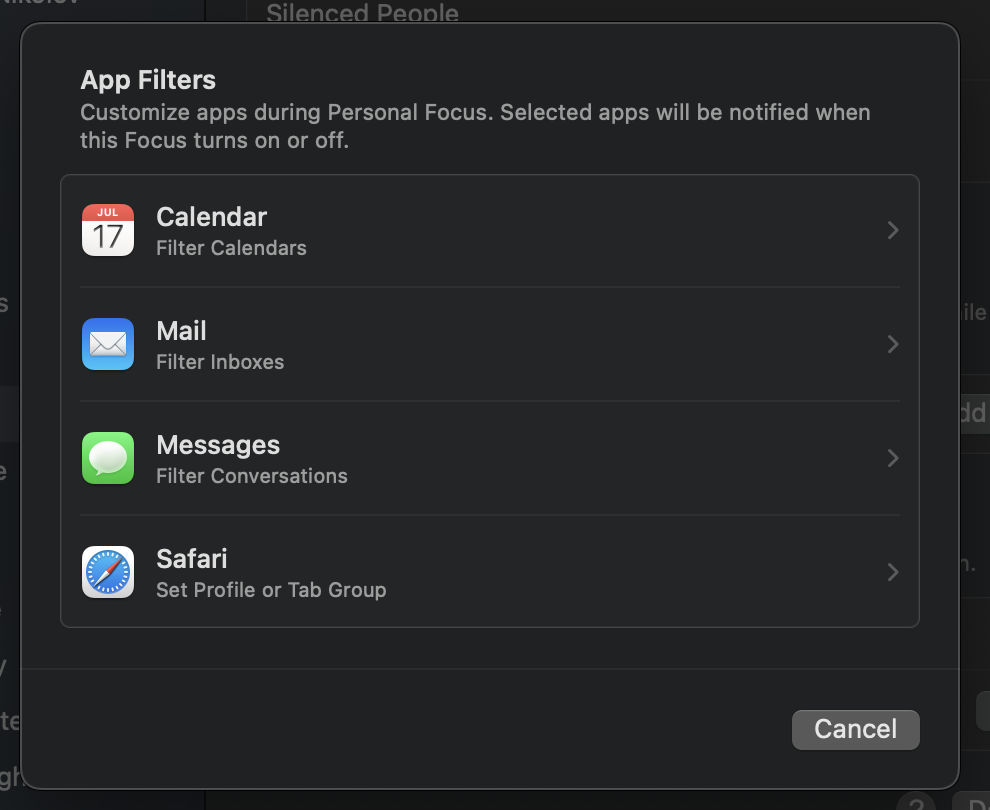Click the Safari compass icon

108,572
